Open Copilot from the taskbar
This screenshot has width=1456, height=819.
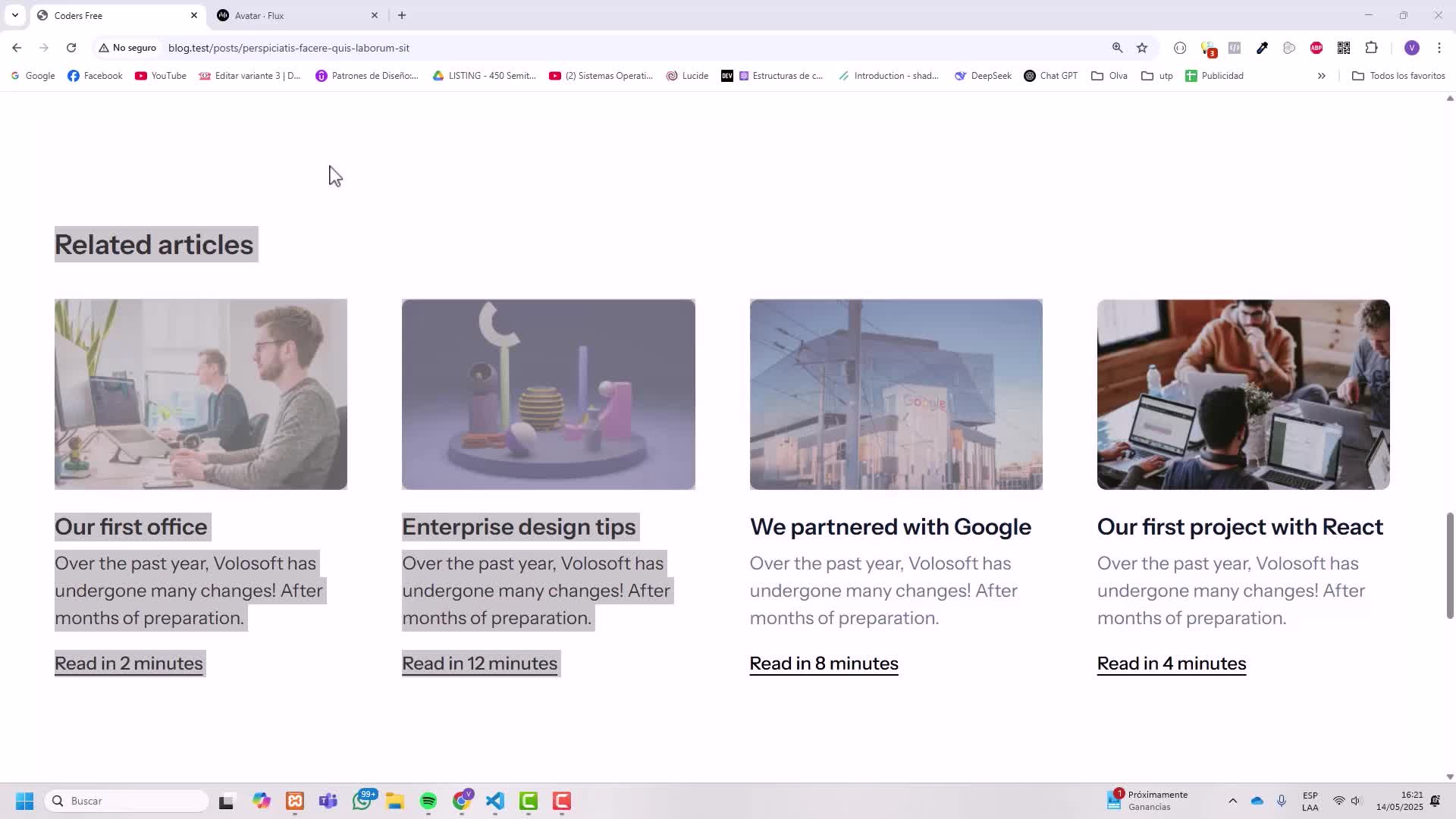[x=262, y=801]
